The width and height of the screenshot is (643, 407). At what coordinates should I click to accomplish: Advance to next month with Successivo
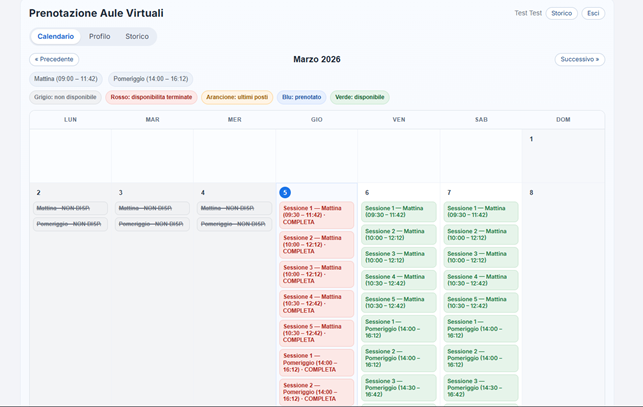coord(579,60)
